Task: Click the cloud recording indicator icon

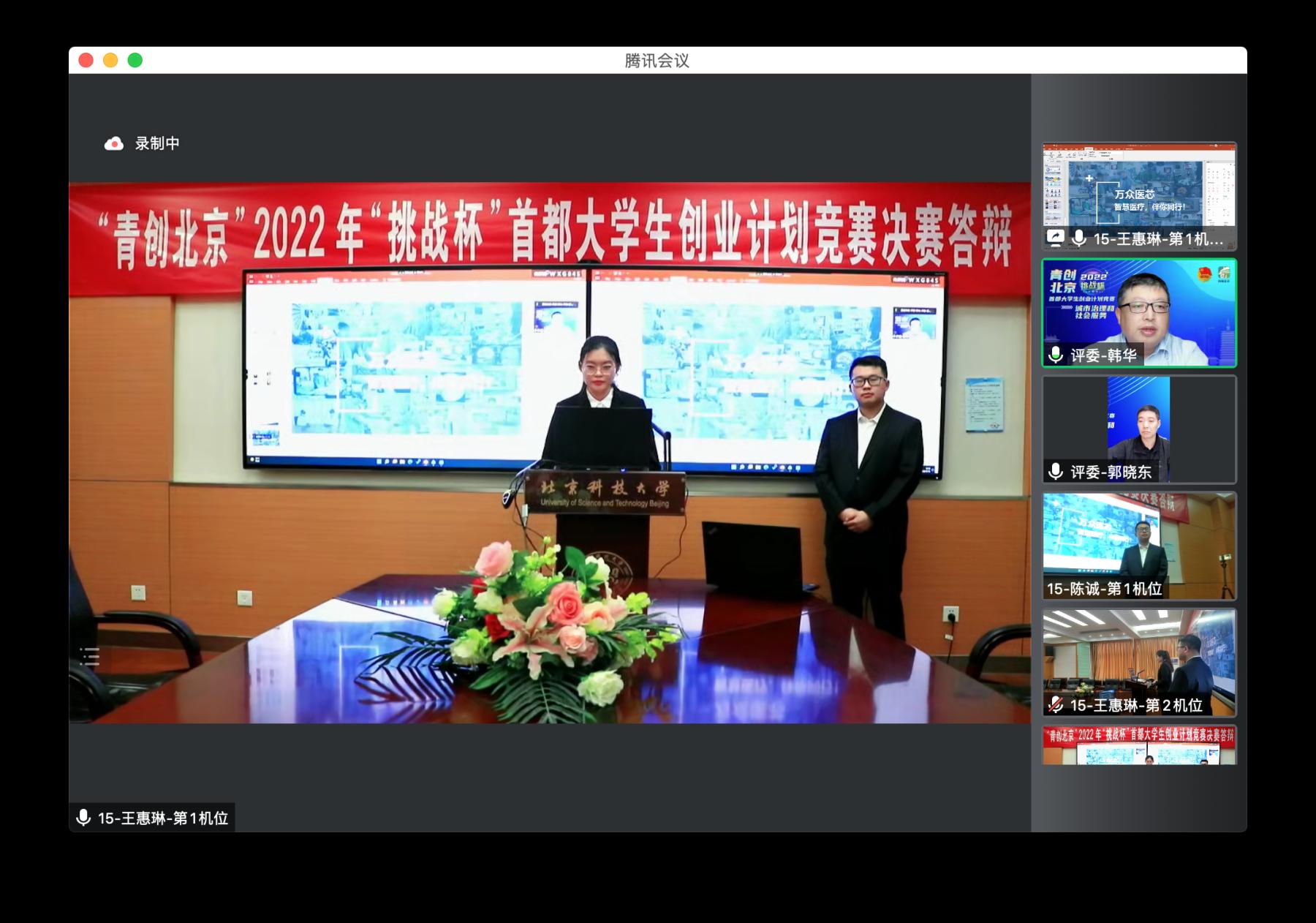Action: (x=113, y=143)
